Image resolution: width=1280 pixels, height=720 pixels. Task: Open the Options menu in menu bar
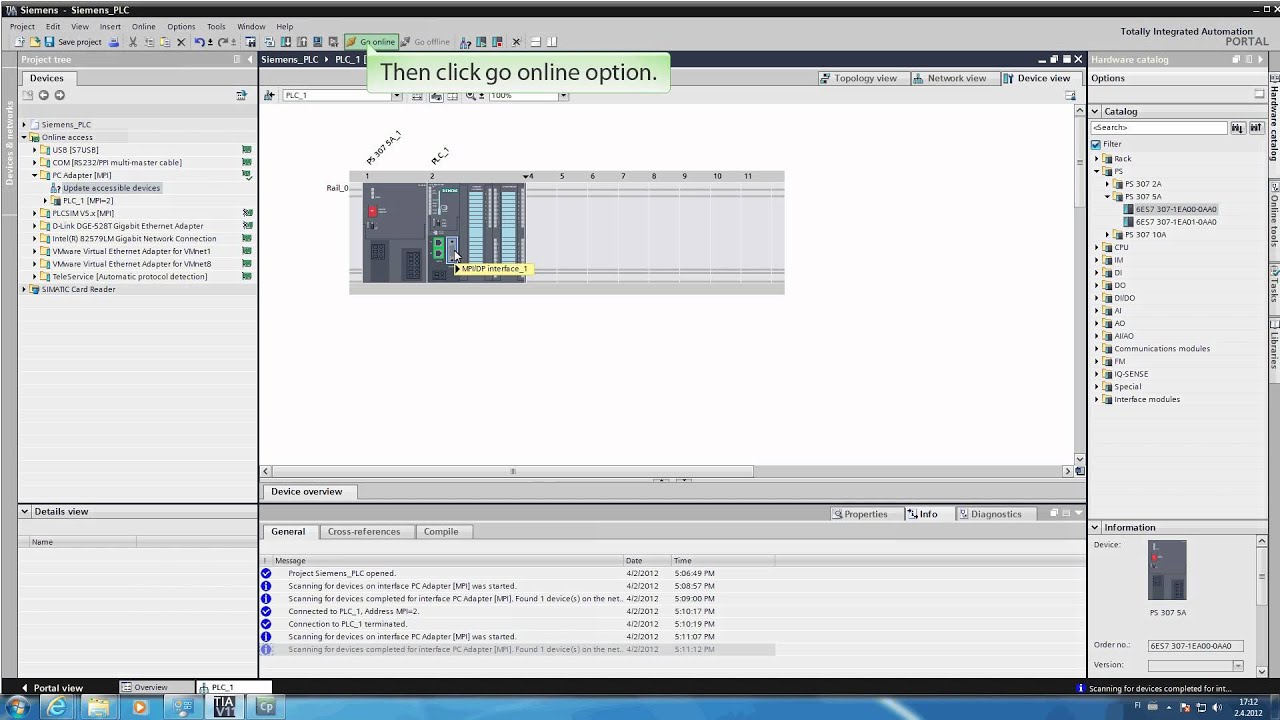181,26
